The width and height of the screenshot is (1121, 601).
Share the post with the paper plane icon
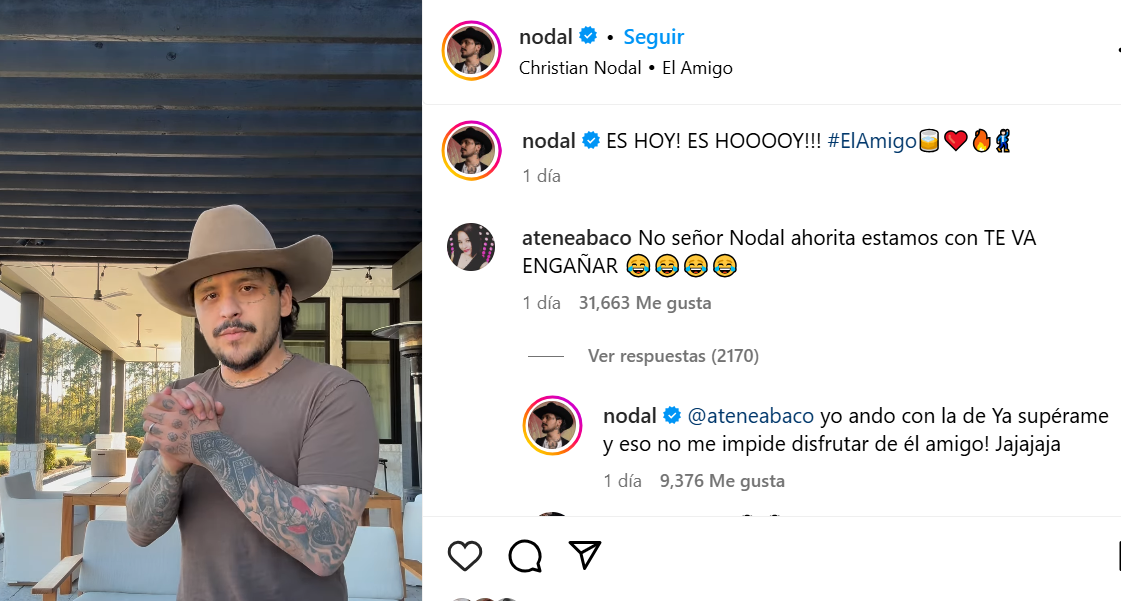pos(585,555)
